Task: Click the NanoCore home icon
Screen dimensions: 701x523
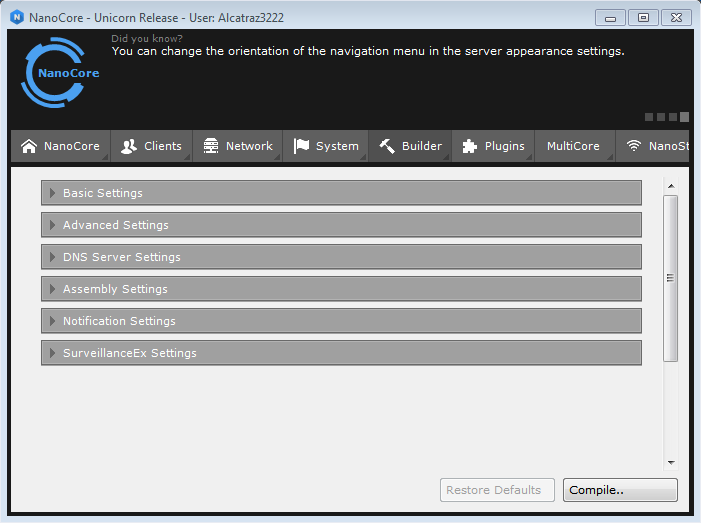Action: pos(29,146)
